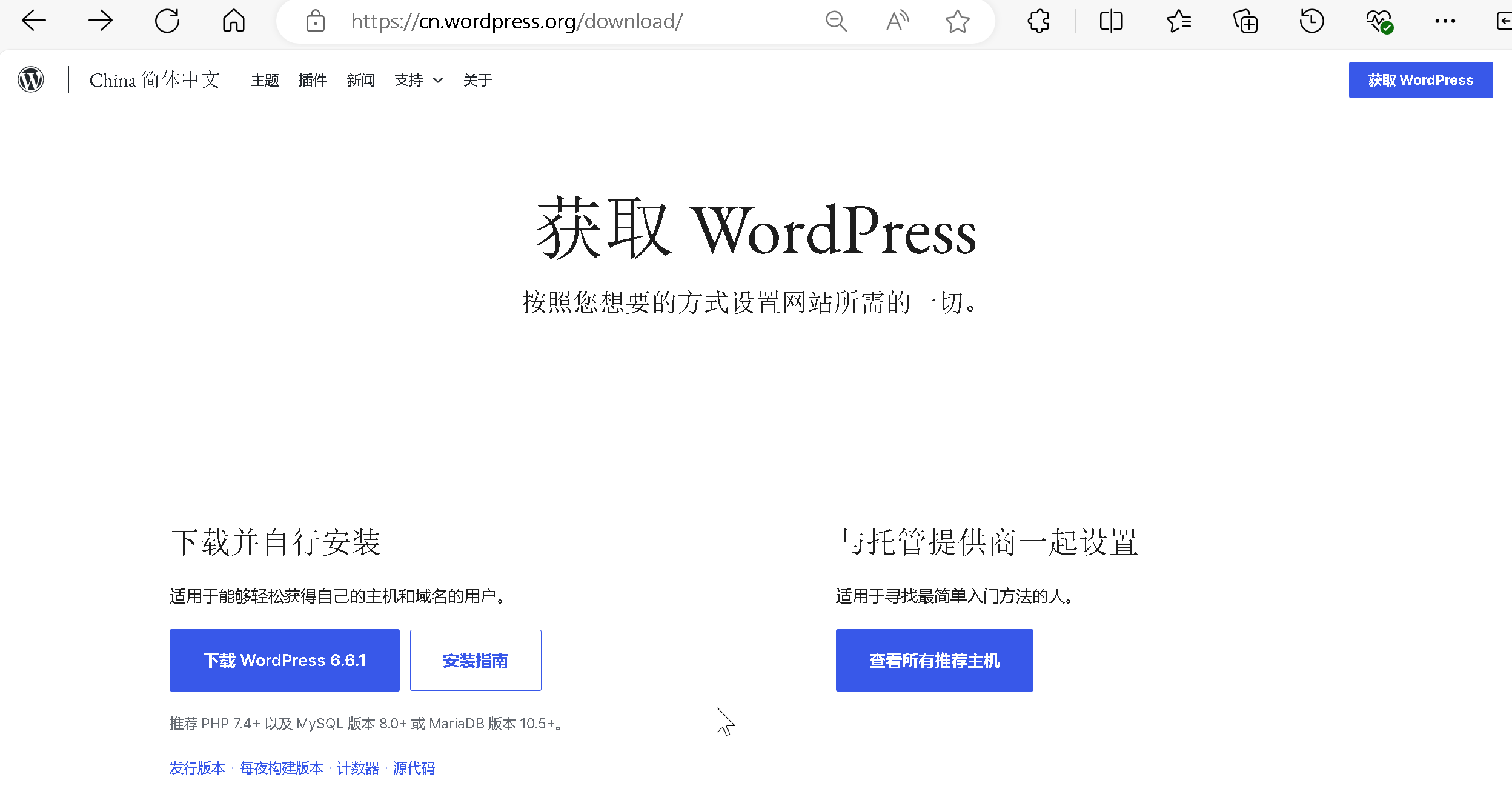
Task: Click the browser back arrow
Action: (33, 21)
